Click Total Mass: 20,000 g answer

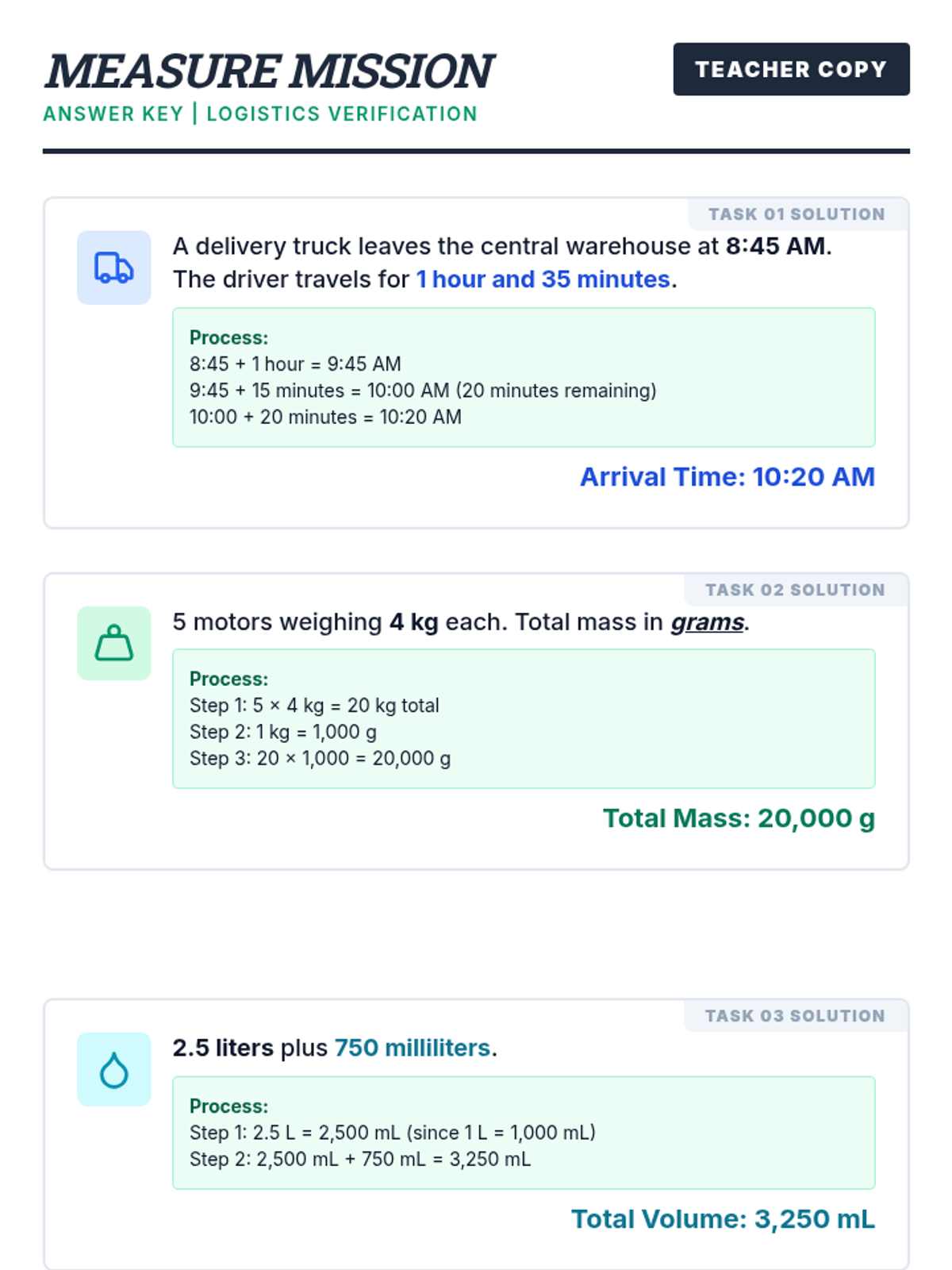pos(739,818)
